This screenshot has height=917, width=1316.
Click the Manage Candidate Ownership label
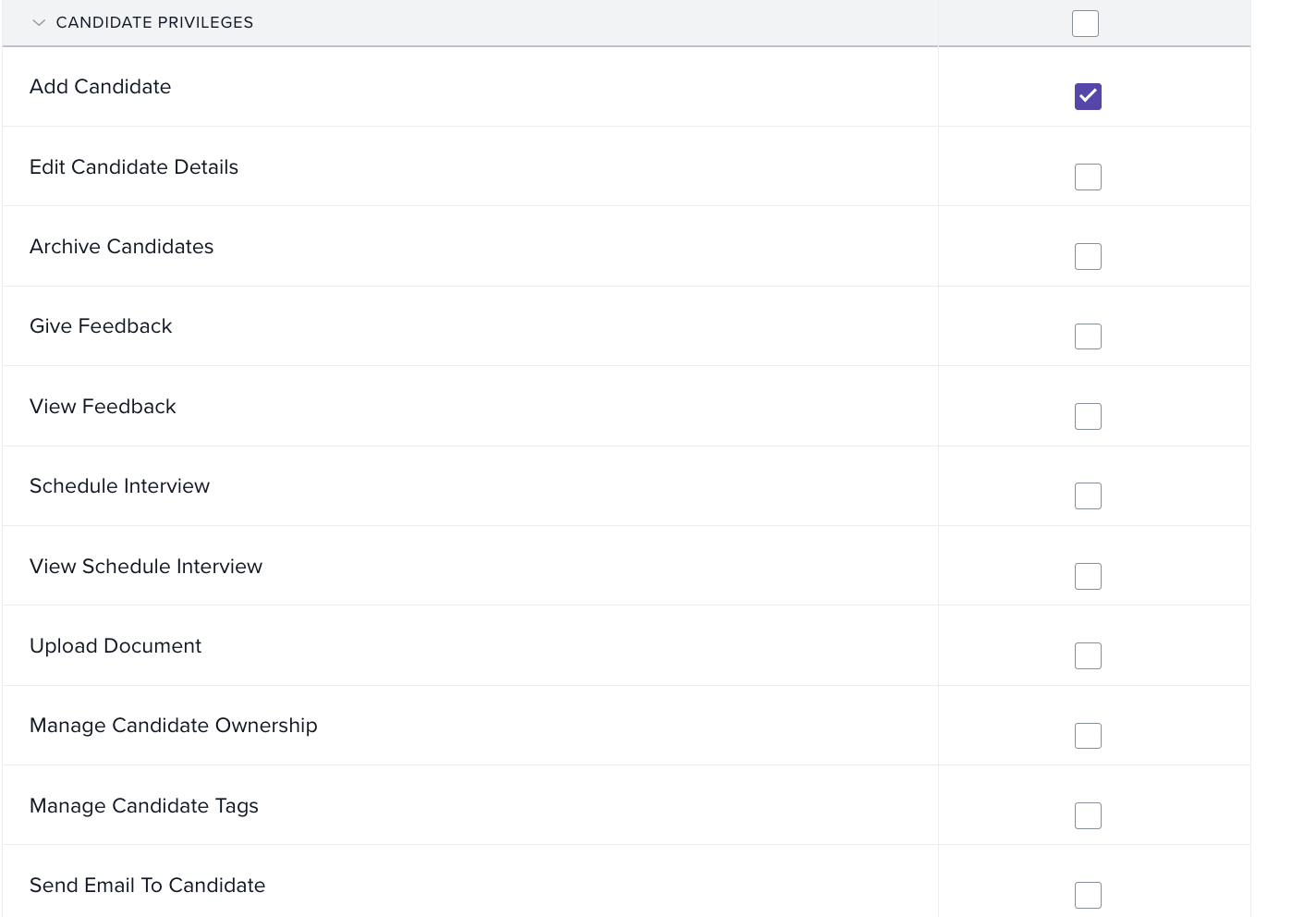pos(173,726)
